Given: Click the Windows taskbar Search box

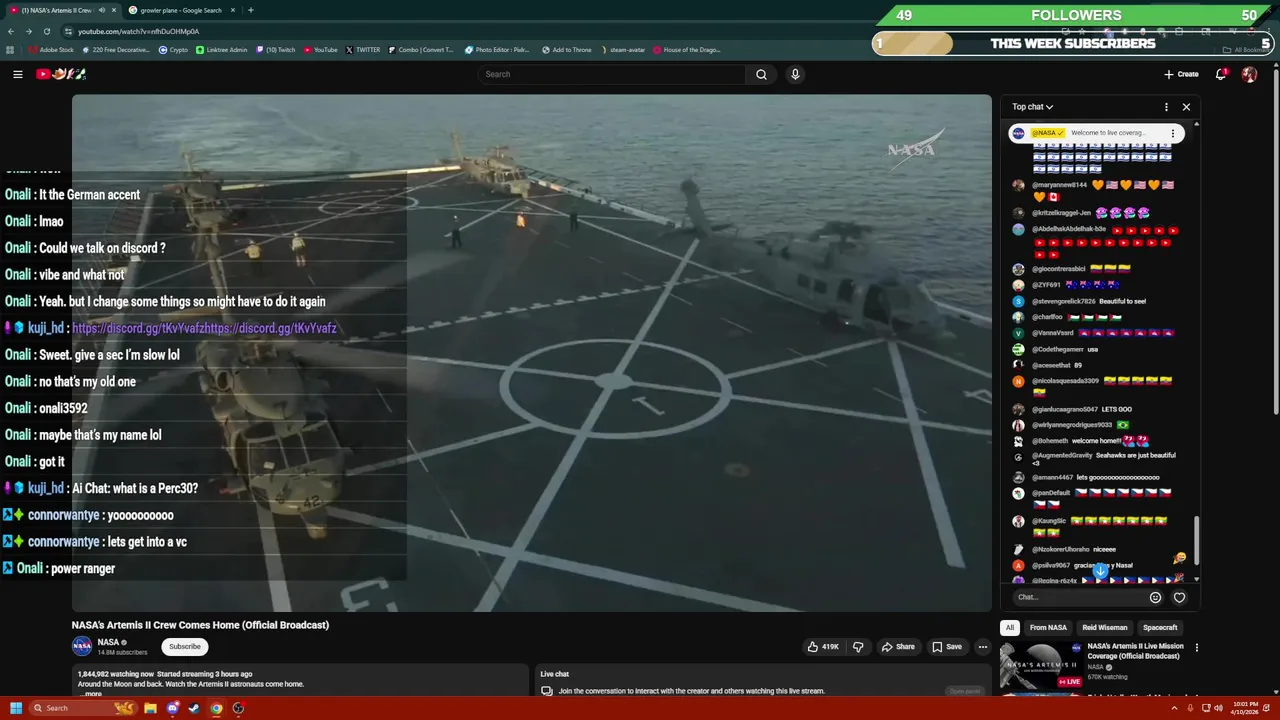Looking at the screenshot, I should (x=84, y=708).
